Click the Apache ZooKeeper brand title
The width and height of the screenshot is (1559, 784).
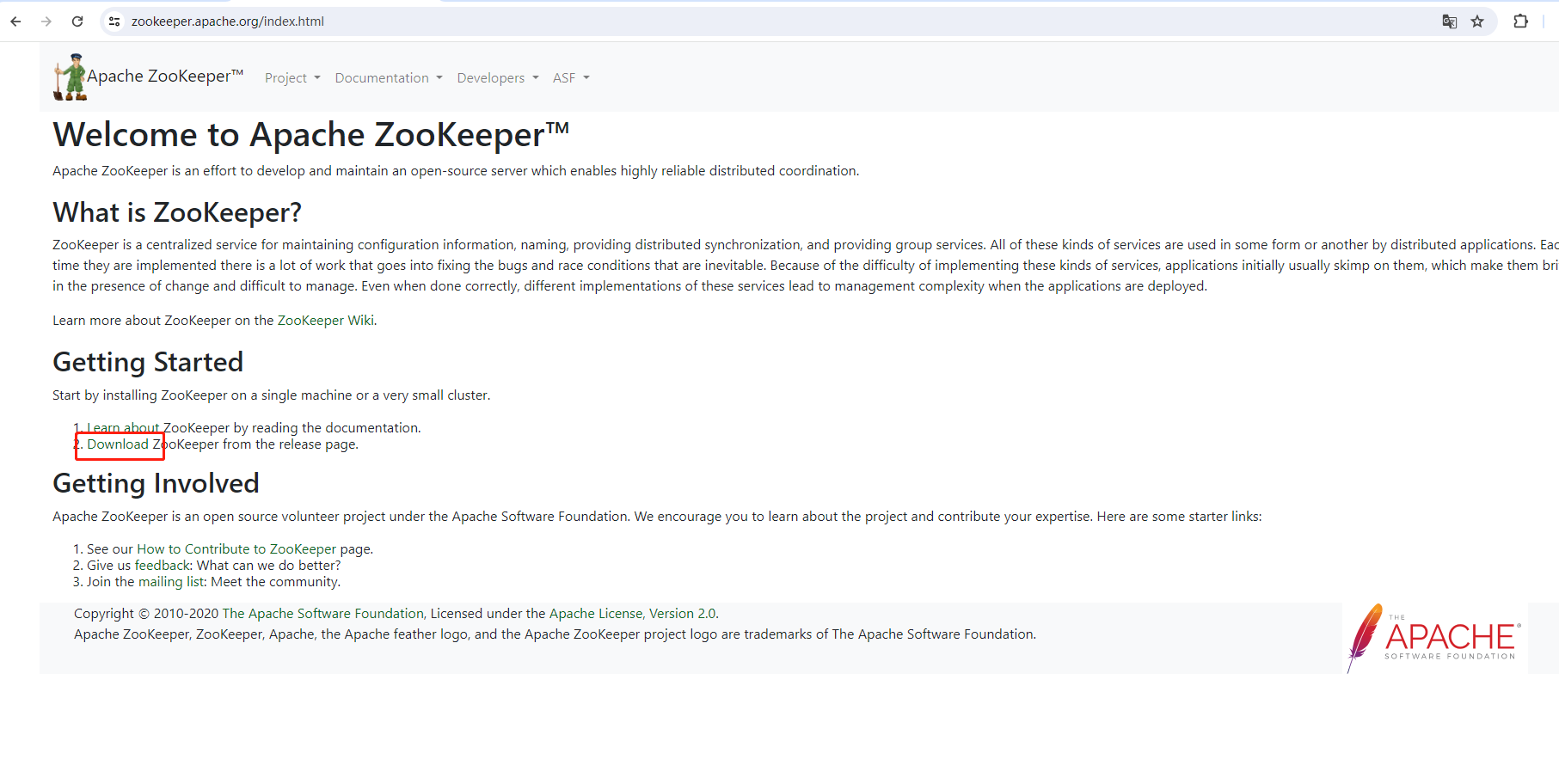pos(165,77)
